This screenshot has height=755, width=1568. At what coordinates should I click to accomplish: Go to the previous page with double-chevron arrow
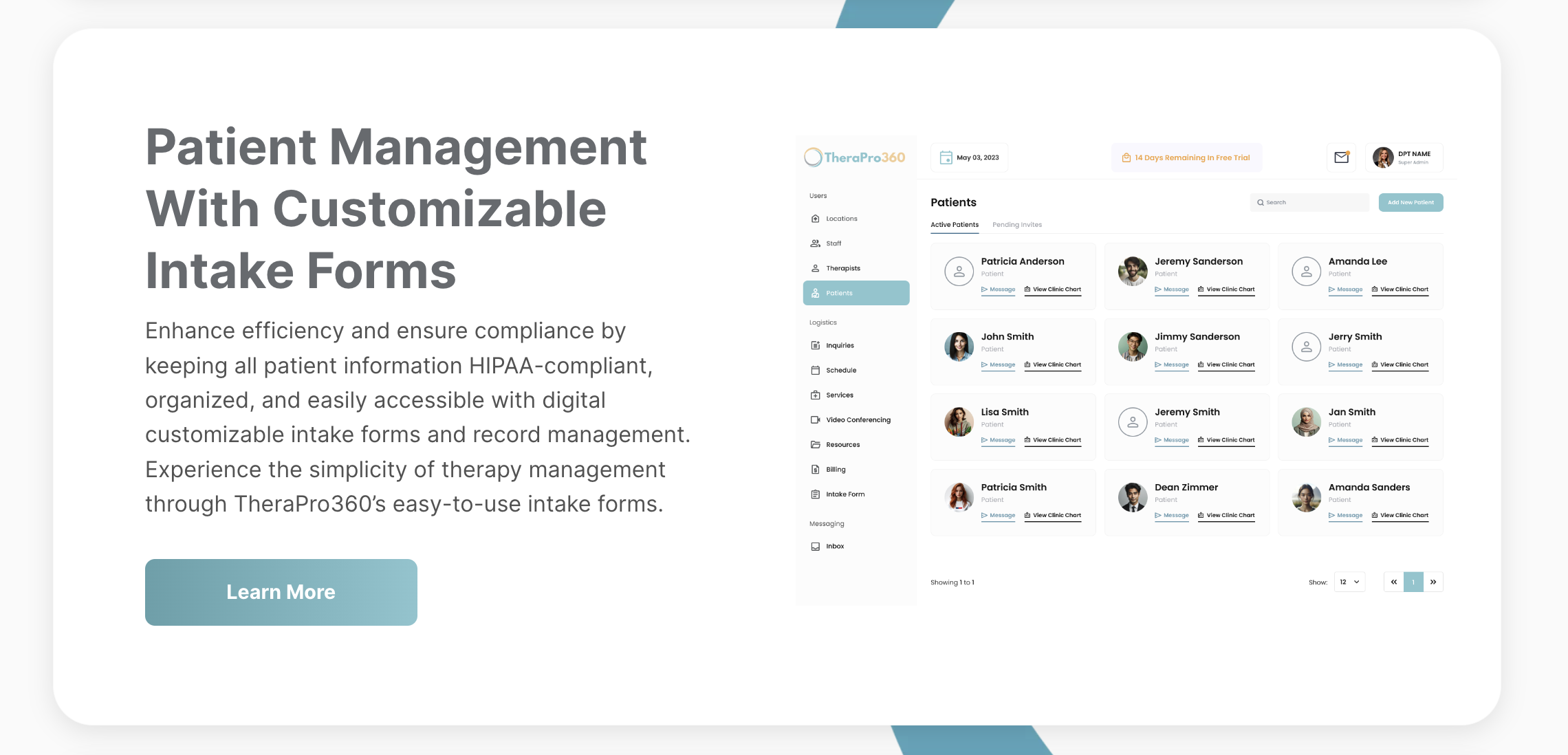pyautogui.click(x=1394, y=582)
